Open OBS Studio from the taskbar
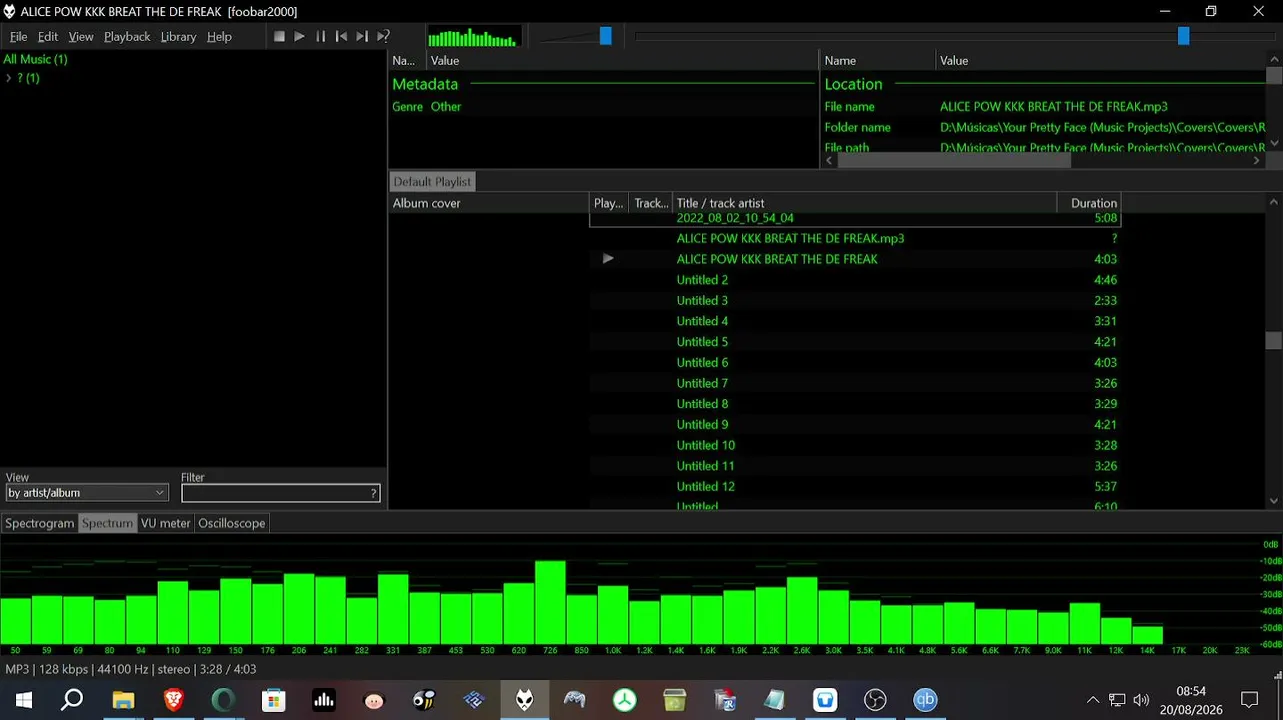Image resolution: width=1283 pixels, height=720 pixels. (x=875, y=700)
